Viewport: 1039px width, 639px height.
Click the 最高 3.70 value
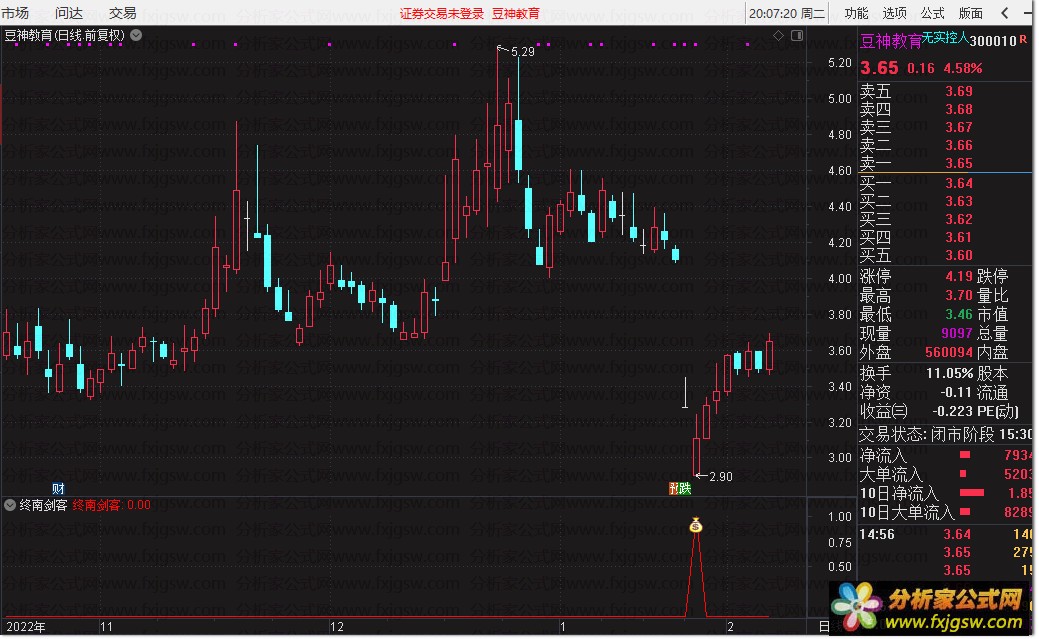pos(959,295)
